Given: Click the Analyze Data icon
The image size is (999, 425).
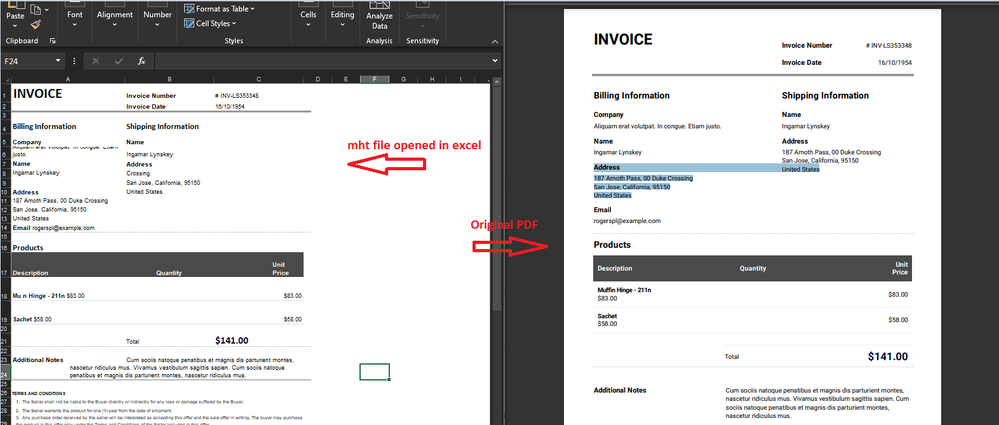Looking at the screenshot, I should [x=379, y=6].
